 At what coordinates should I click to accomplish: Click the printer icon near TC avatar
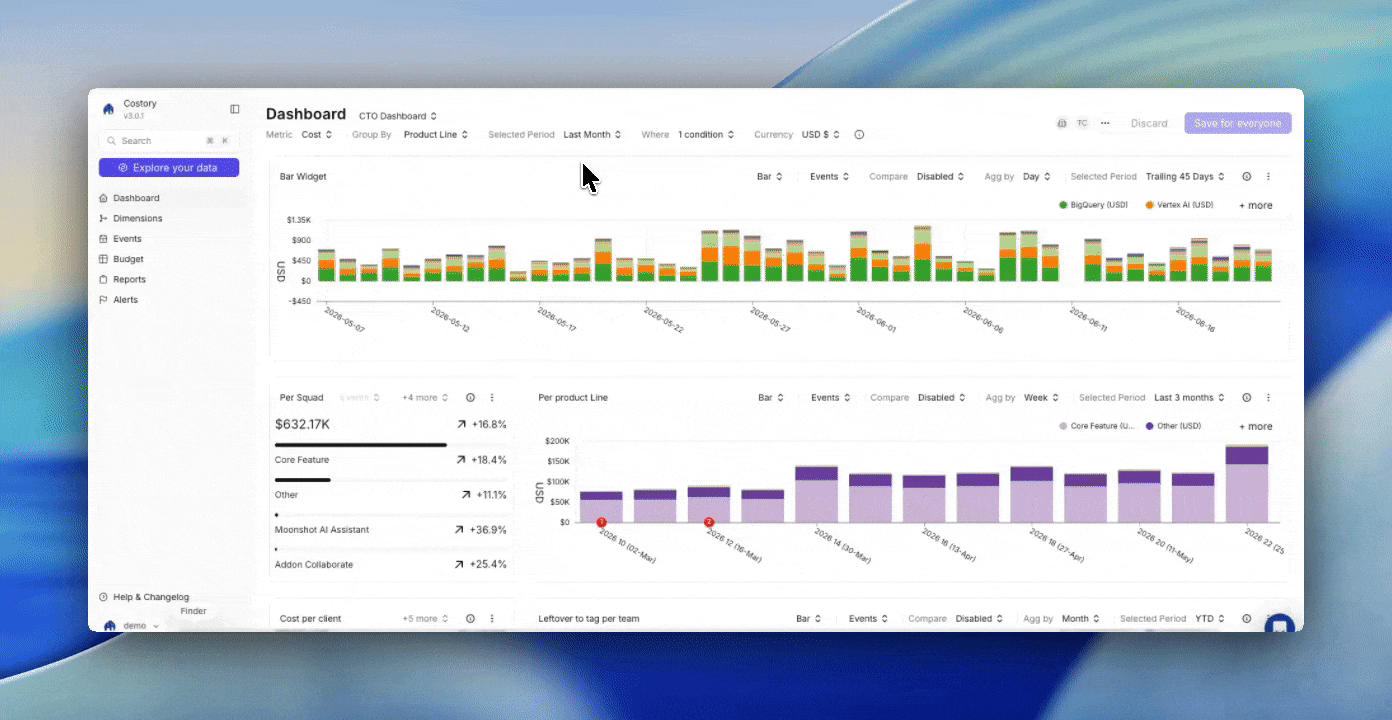point(1062,123)
